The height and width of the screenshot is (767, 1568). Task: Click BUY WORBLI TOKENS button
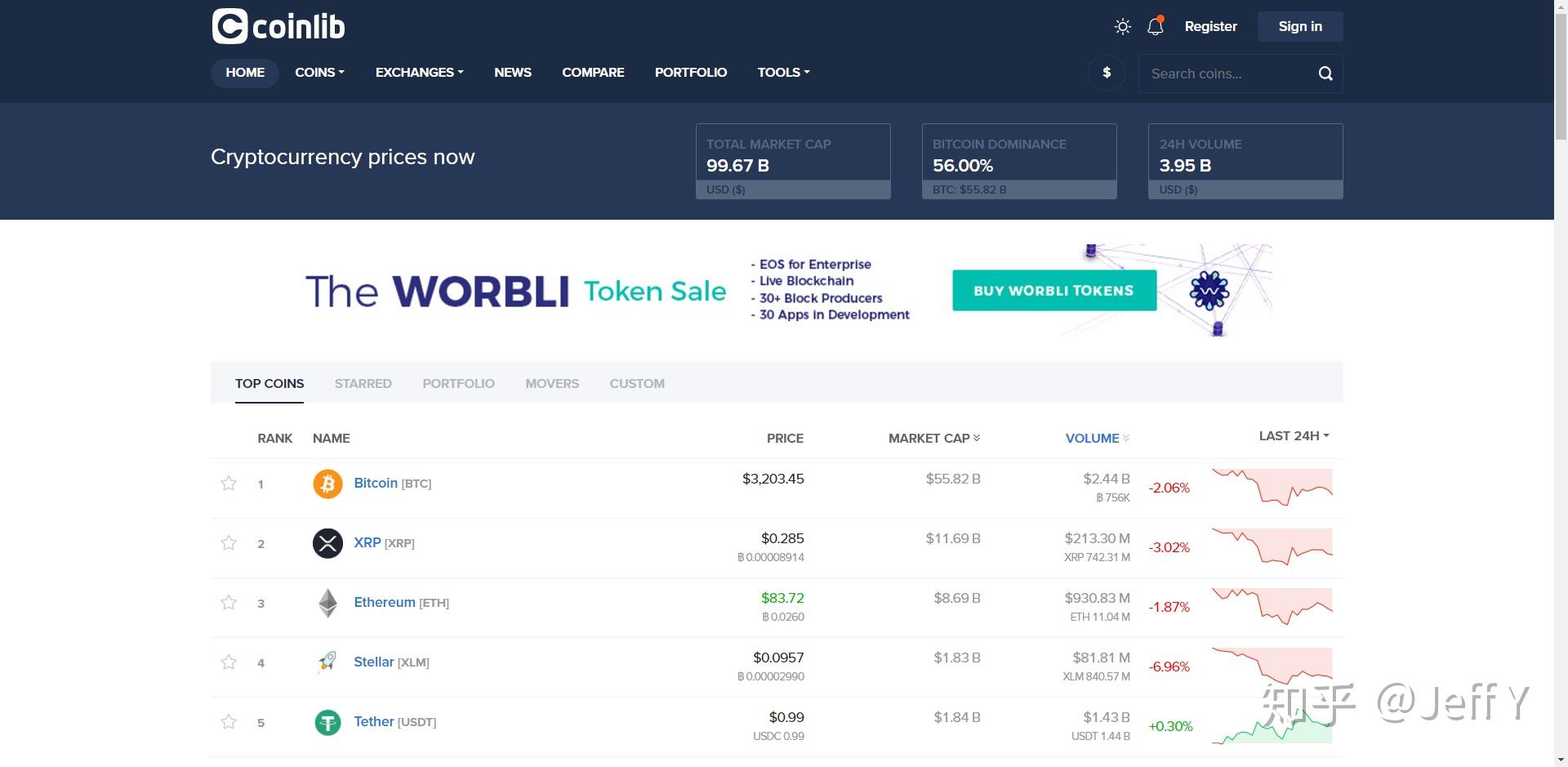[x=1054, y=291]
